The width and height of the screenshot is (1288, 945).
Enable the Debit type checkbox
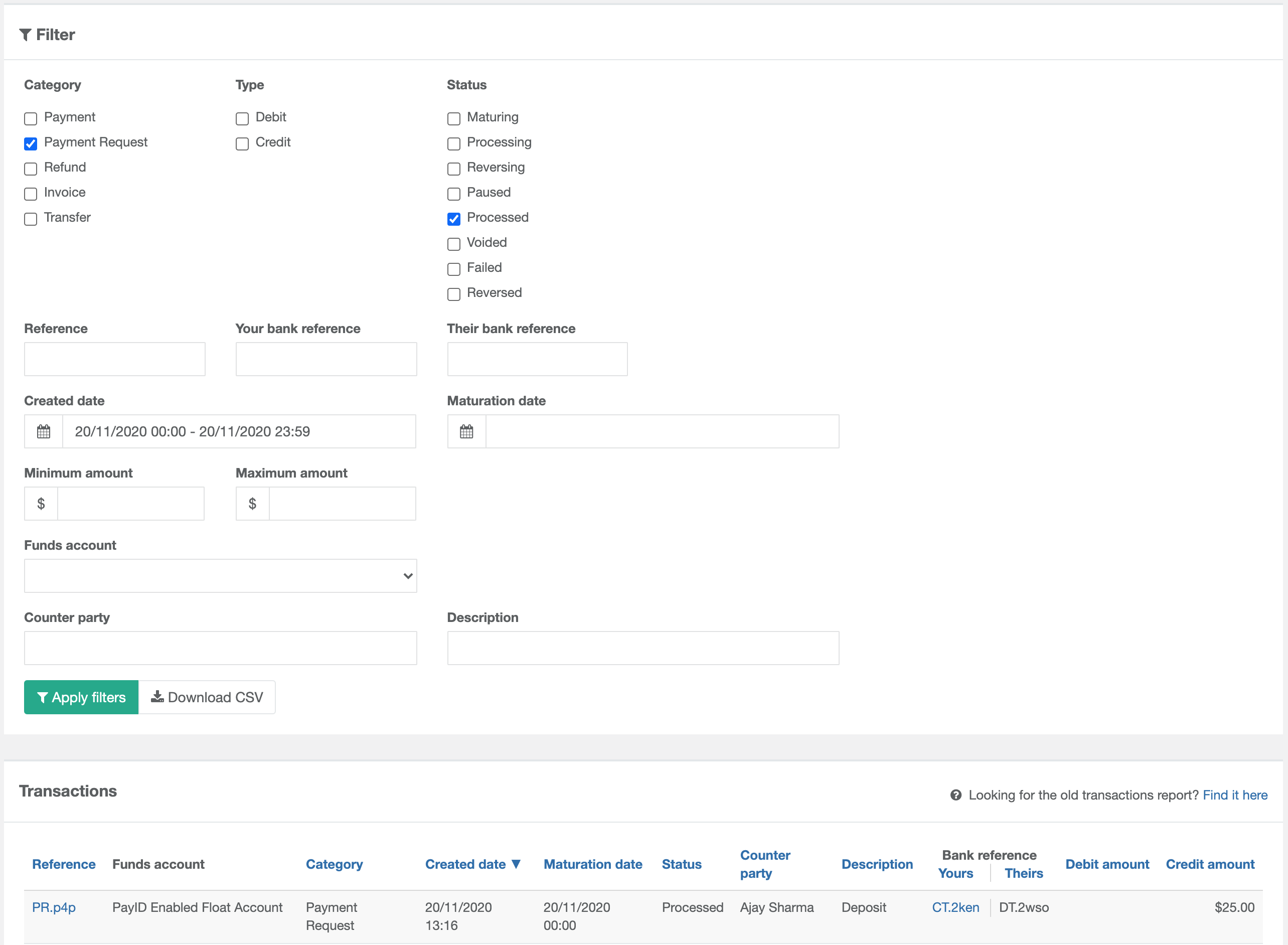pos(242,118)
